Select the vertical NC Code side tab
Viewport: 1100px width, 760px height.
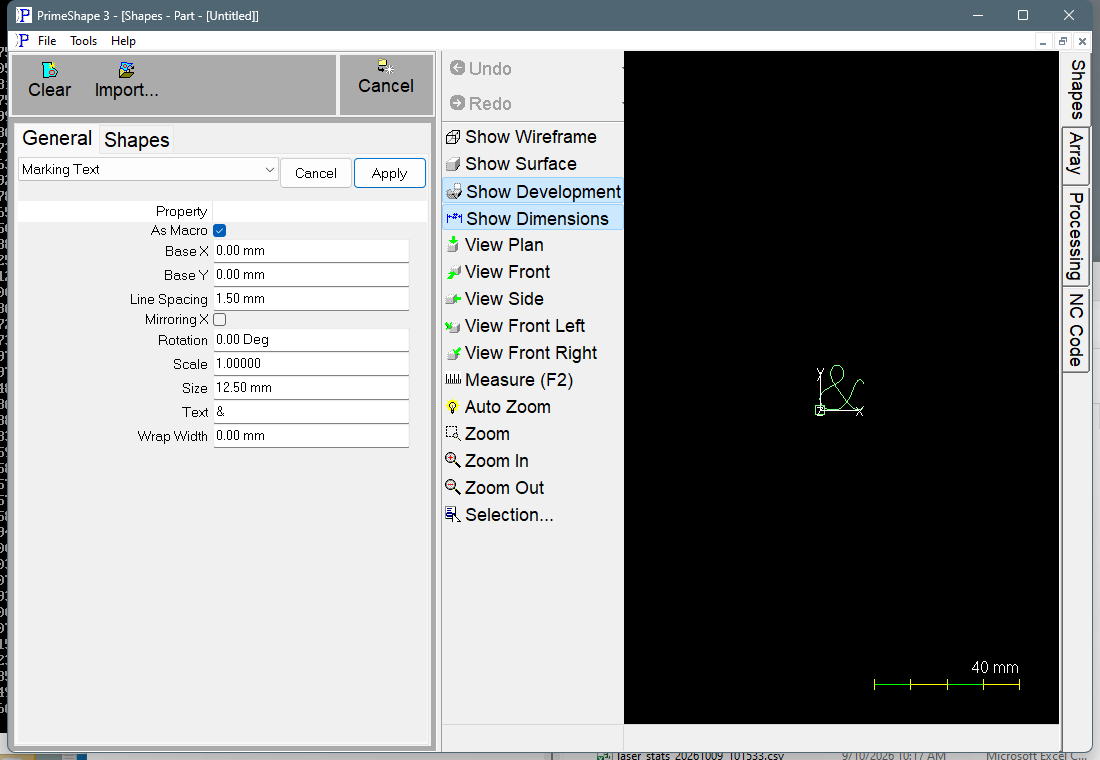click(1077, 330)
